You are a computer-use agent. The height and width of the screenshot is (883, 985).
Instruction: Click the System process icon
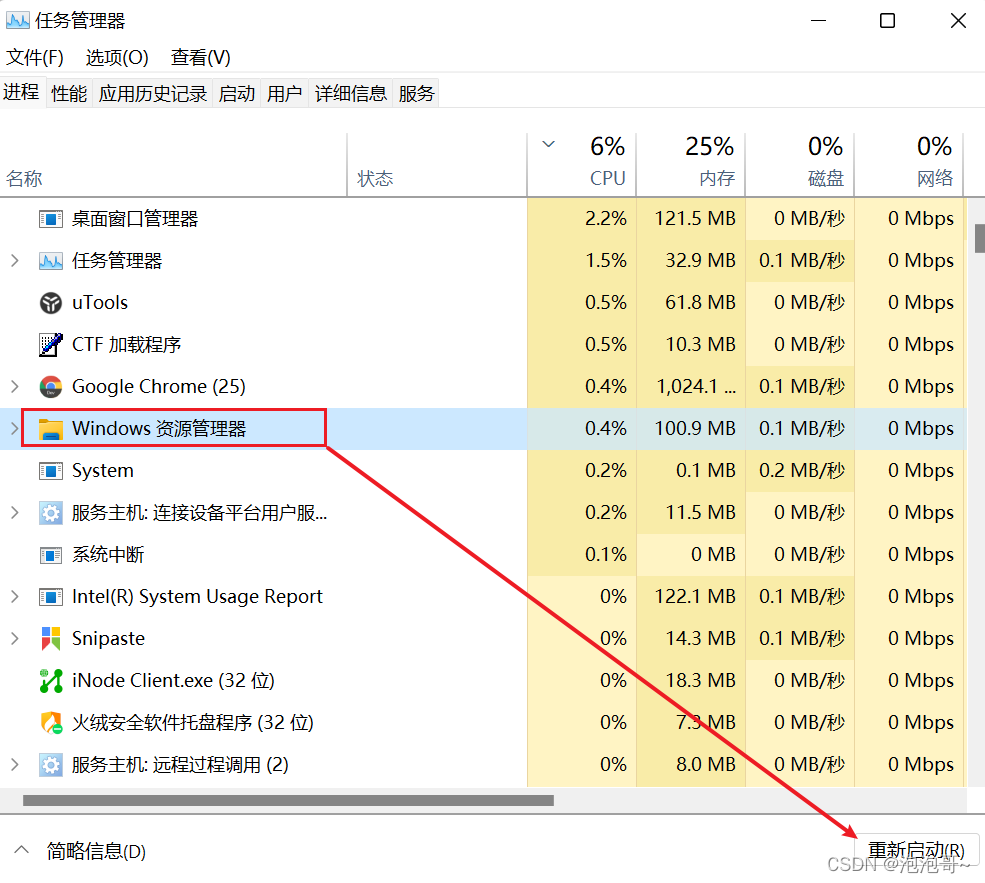pos(51,471)
